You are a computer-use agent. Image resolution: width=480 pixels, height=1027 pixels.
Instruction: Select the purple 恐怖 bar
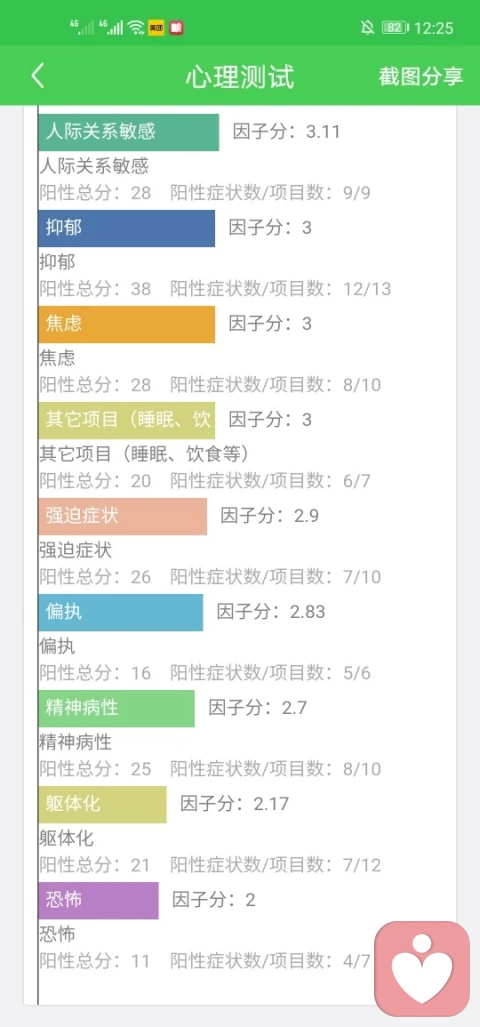(x=98, y=900)
